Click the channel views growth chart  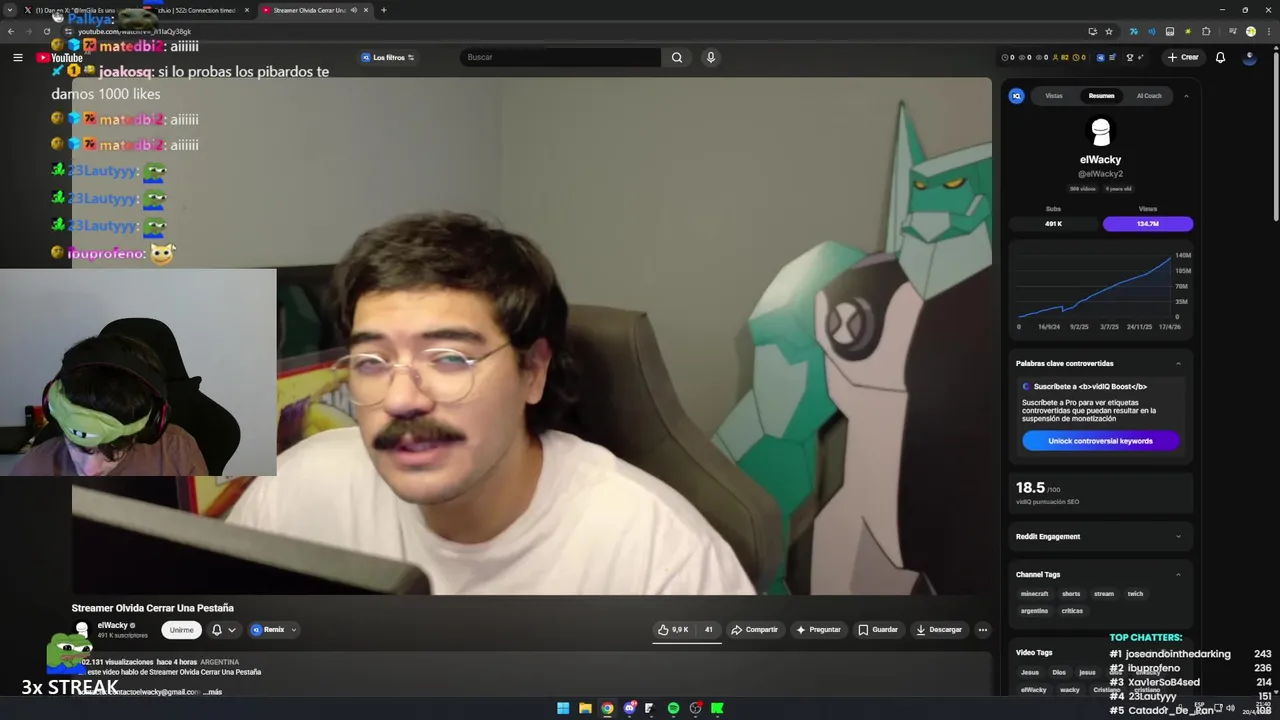(1100, 288)
